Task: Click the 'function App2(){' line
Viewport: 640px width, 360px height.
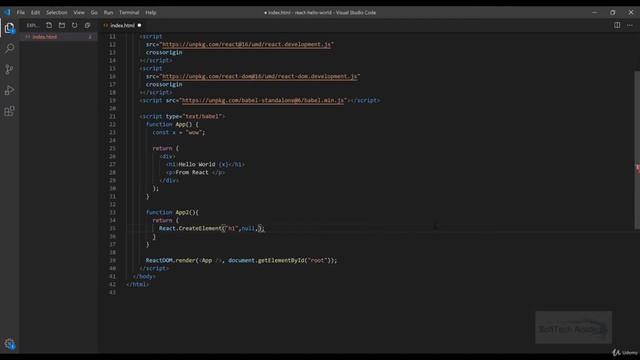Action: 172,212
